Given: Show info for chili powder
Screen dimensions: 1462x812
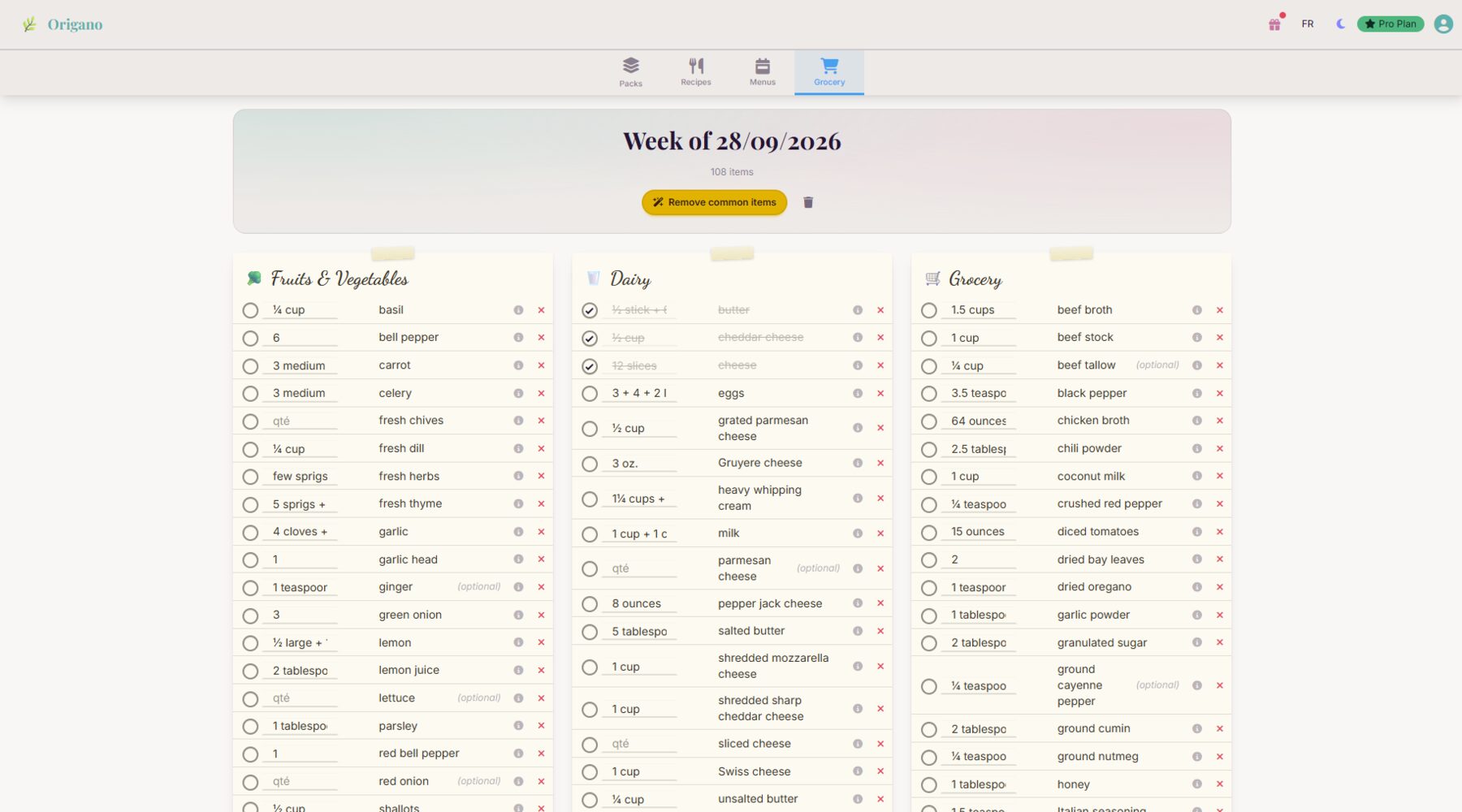Looking at the screenshot, I should click(1197, 448).
